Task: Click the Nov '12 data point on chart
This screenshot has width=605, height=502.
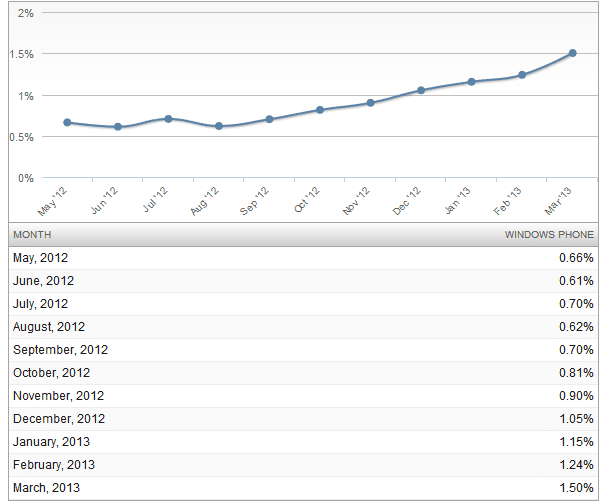Action: pos(370,103)
